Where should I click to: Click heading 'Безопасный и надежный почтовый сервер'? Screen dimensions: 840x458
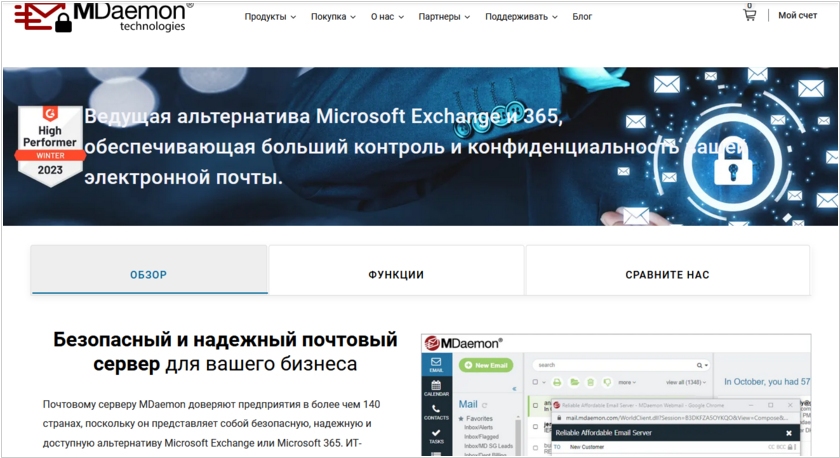(225, 351)
